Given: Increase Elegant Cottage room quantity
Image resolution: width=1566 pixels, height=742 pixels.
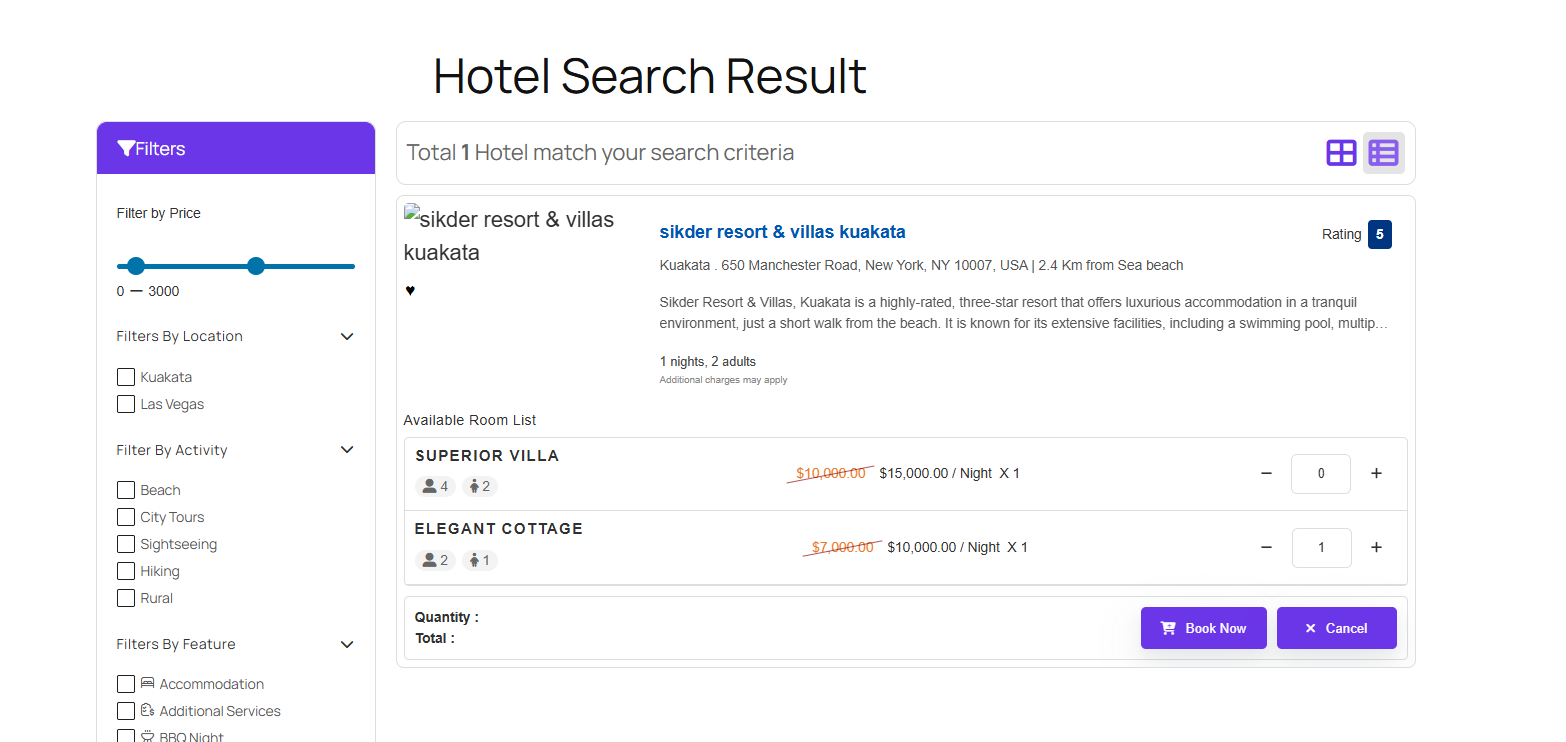Looking at the screenshot, I should tap(1376, 548).
